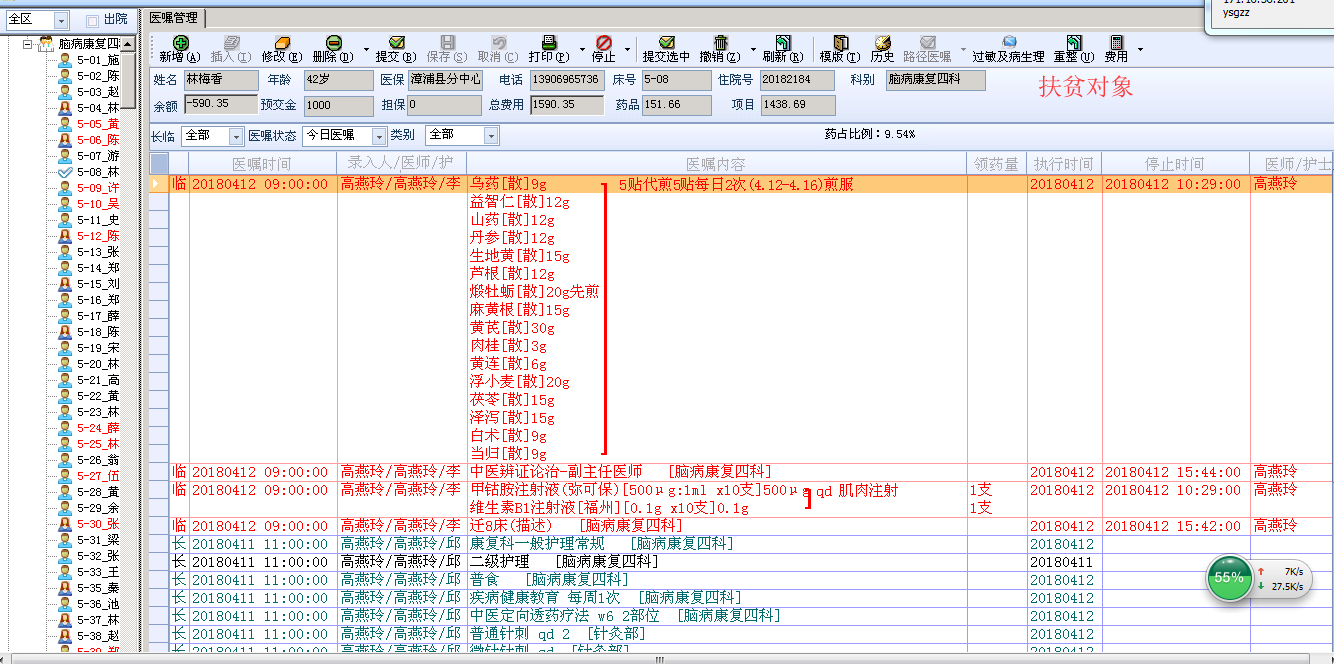Click the 路径医嘱 toolbar icon
1334x664 pixels.
[x=927, y=43]
